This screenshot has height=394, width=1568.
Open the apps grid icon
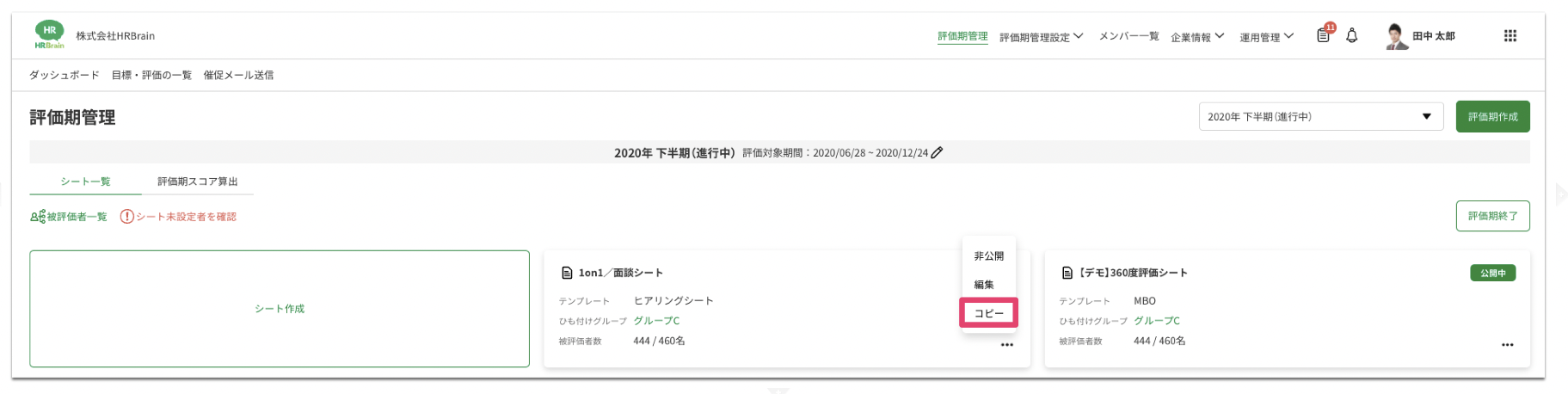pyautogui.click(x=1510, y=35)
